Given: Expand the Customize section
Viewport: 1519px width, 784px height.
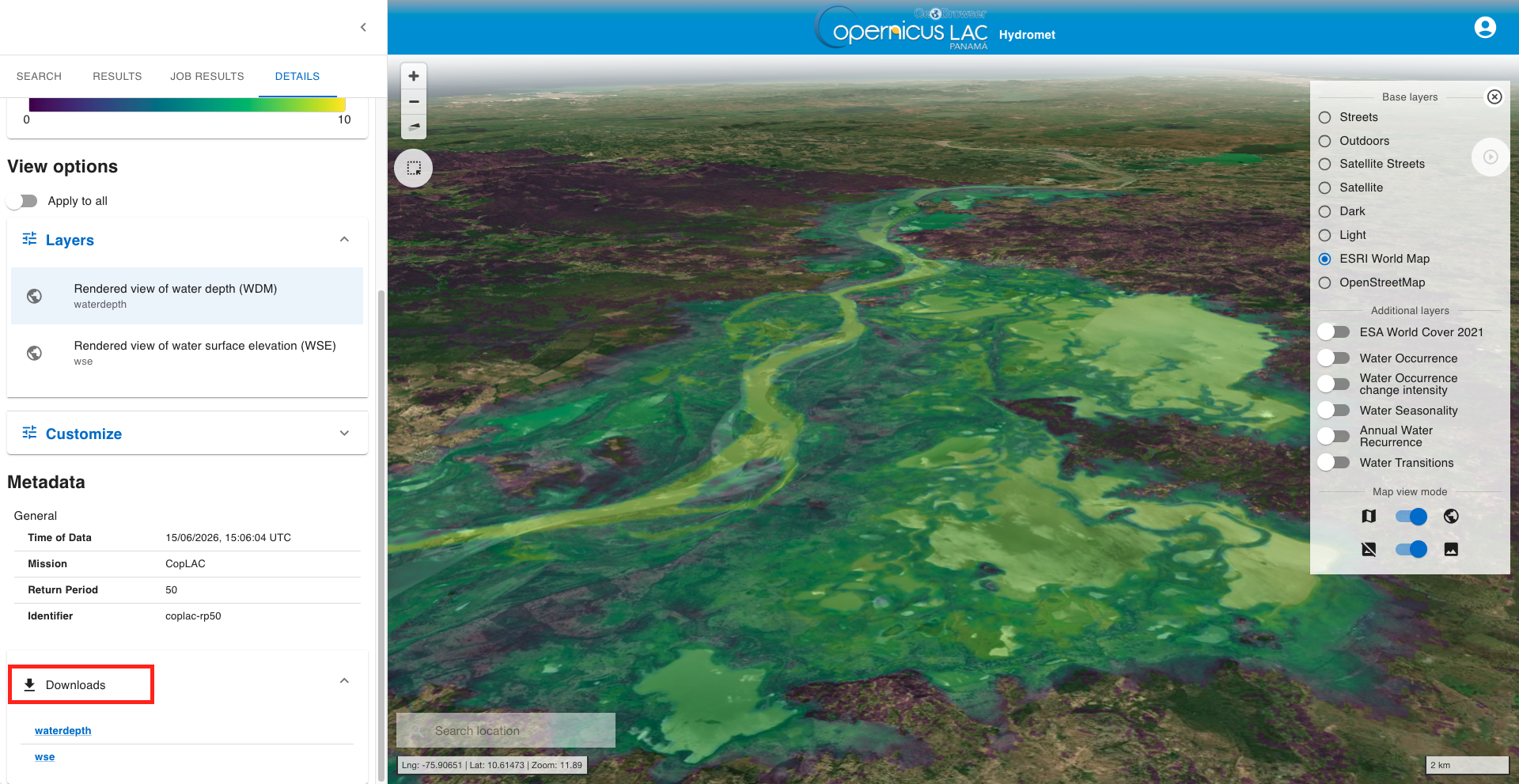Looking at the screenshot, I should (344, 434).
